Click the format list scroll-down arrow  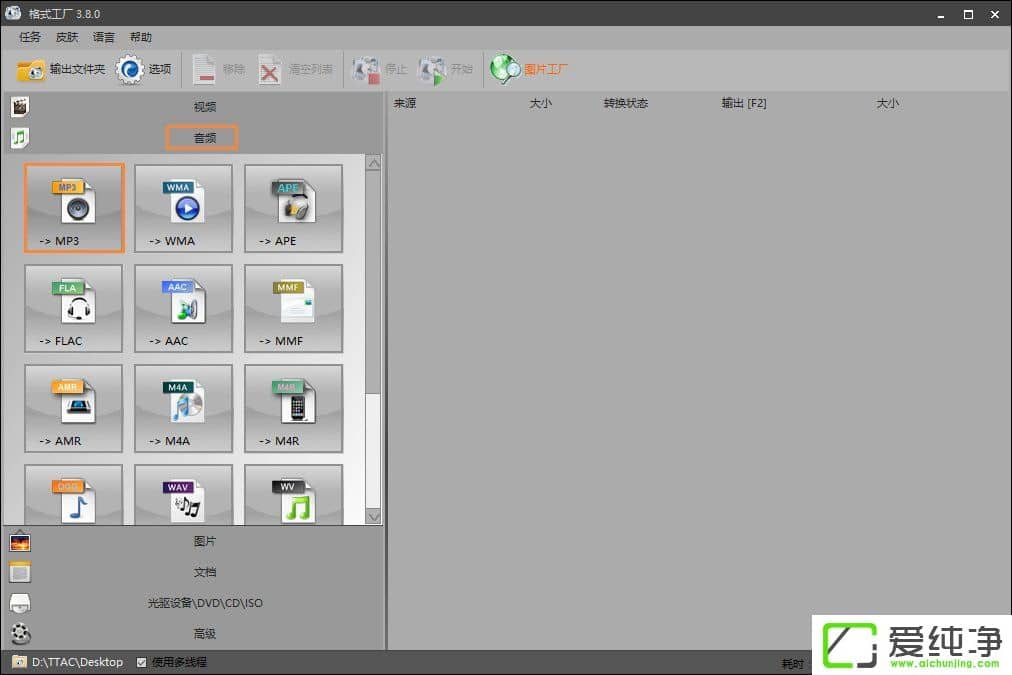[x=373, y=516]
